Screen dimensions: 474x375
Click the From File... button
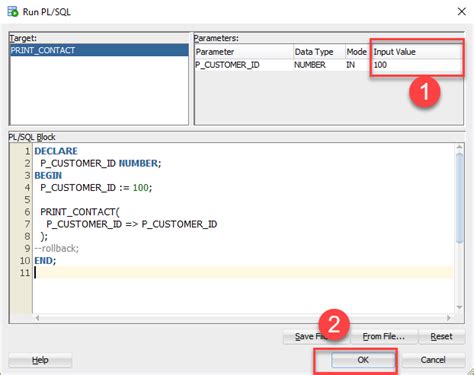pyautogui.click(x=384, y=337)
